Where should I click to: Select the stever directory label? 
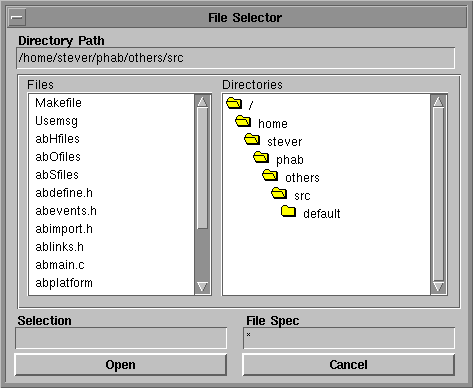coord(285,142)
